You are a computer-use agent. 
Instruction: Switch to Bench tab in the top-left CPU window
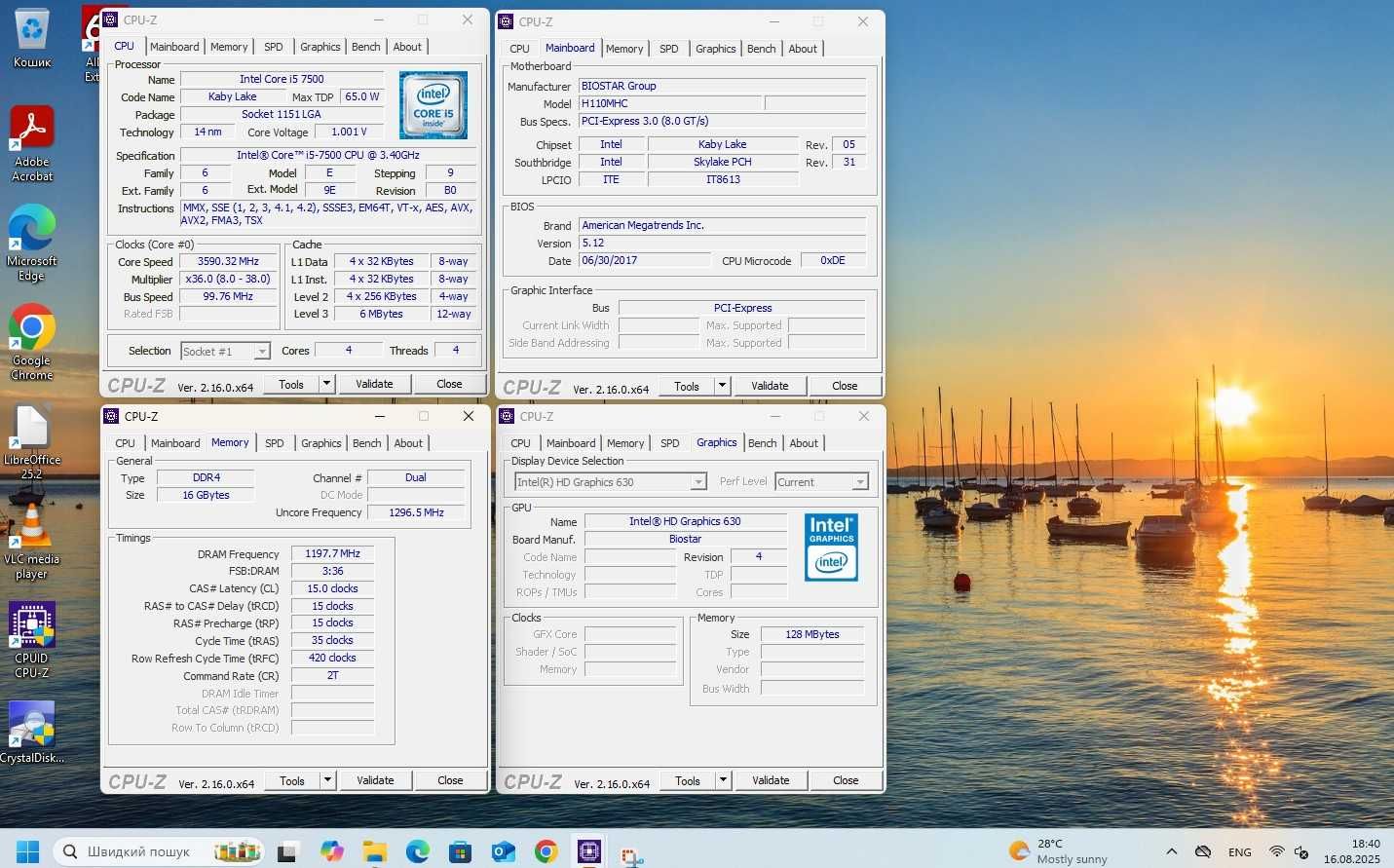pos(366,47)
